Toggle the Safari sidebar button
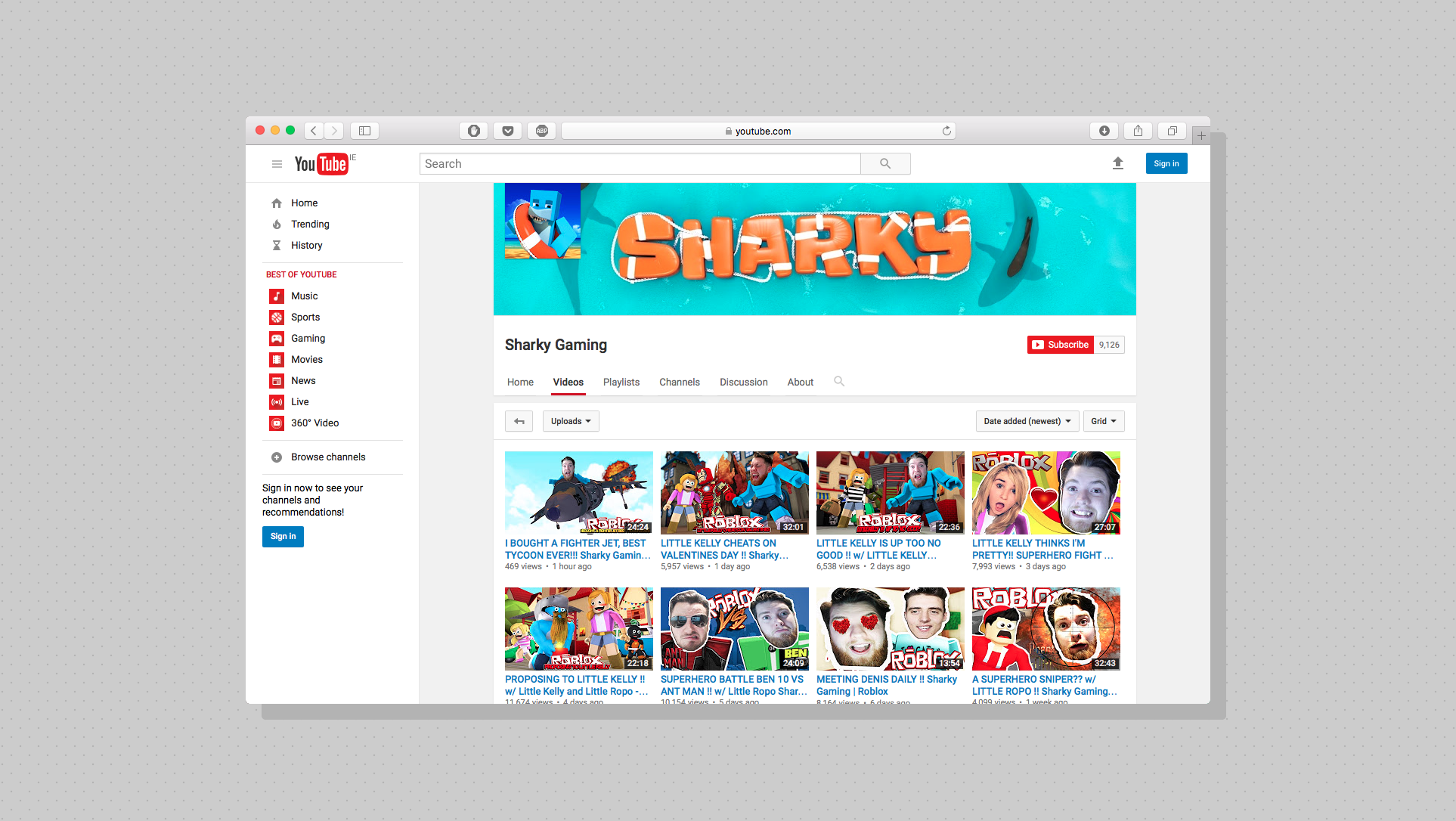 364,131
